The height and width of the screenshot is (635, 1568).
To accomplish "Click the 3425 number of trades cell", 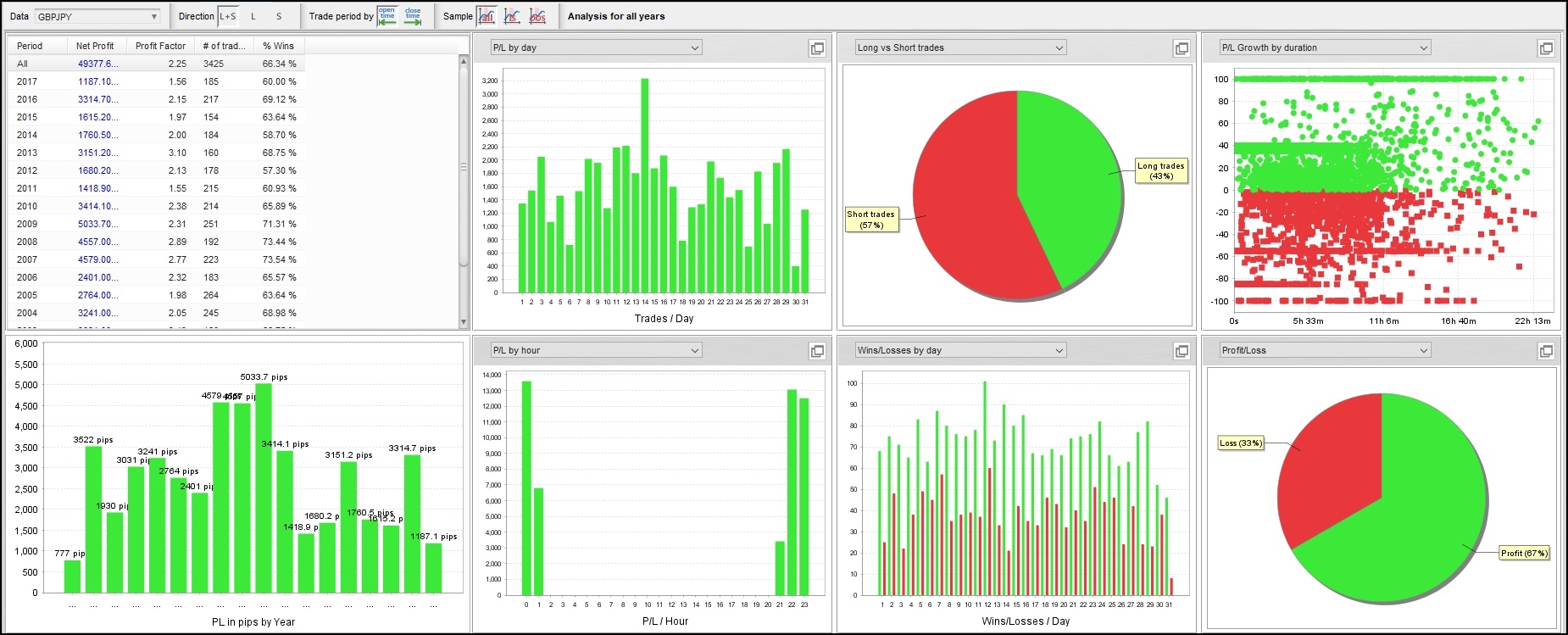I will [214, 64].
